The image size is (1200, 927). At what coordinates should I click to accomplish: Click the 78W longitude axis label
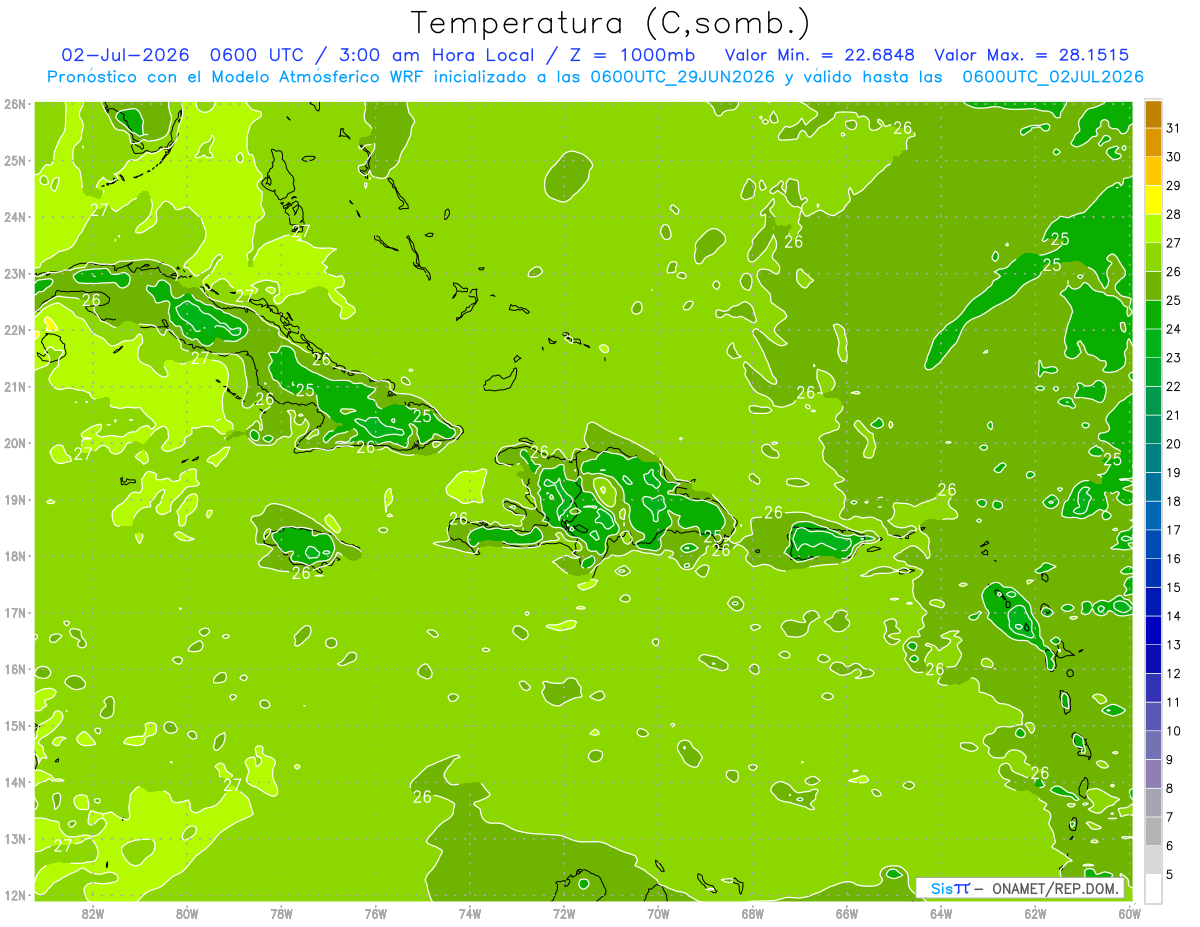282,913
